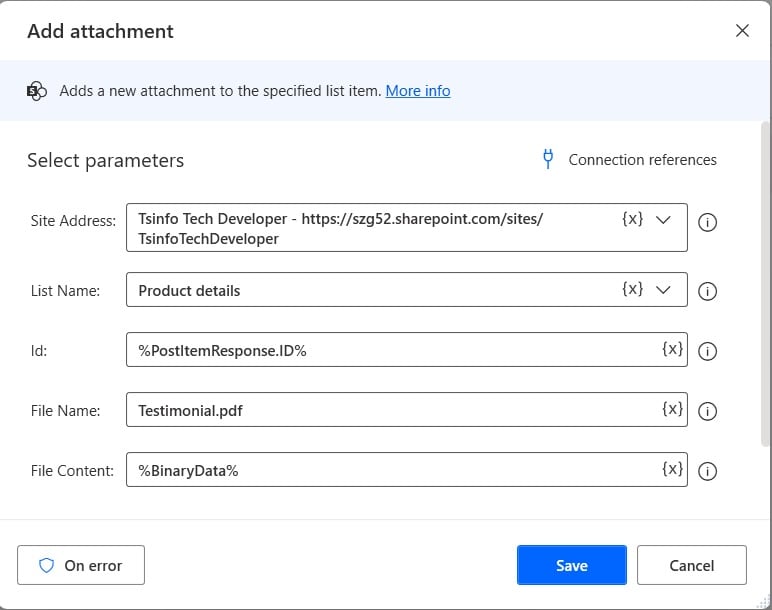Insert variable in Site Address field
The image size is (772, 610).
(632, 219)
